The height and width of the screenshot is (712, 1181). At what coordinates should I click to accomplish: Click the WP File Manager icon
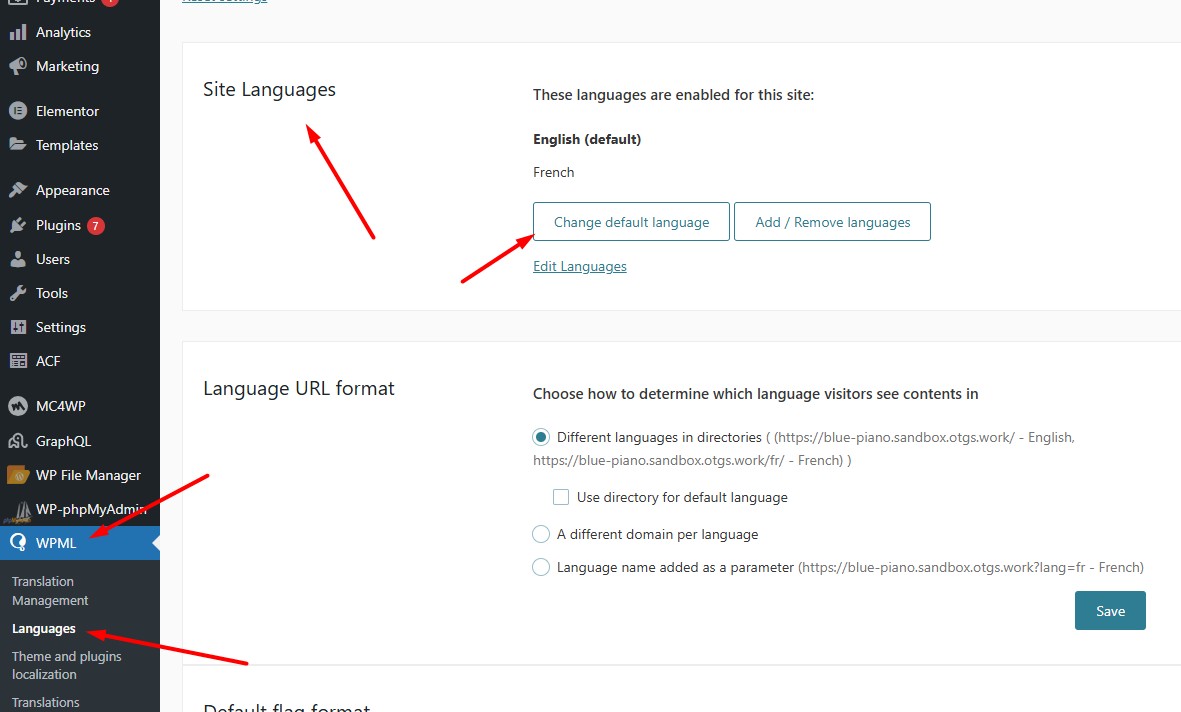(18, 475)
